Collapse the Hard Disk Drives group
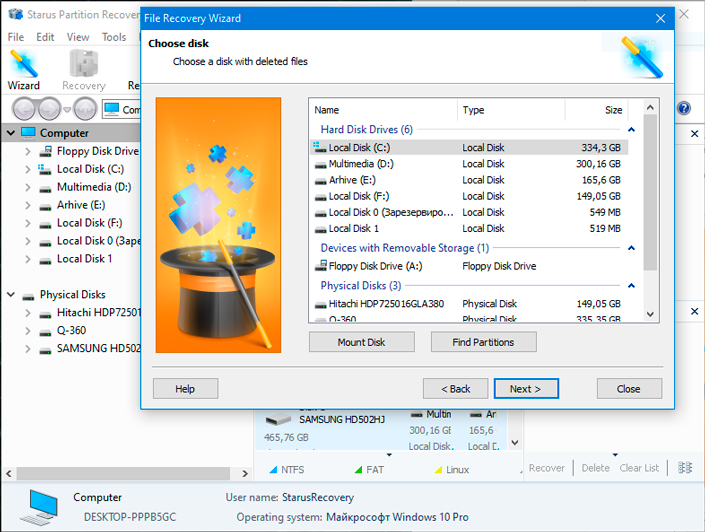 pyautogui.click(x=631, y=130)
